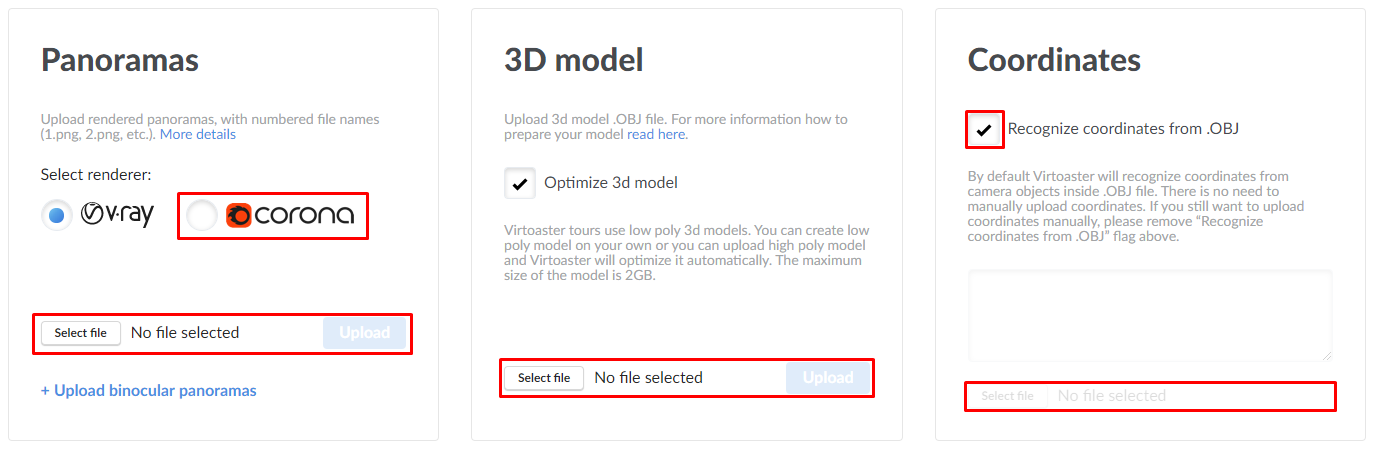Click the Corona logo
The width and height of the screenshot is (1377, 449).
tap(290, 215)
